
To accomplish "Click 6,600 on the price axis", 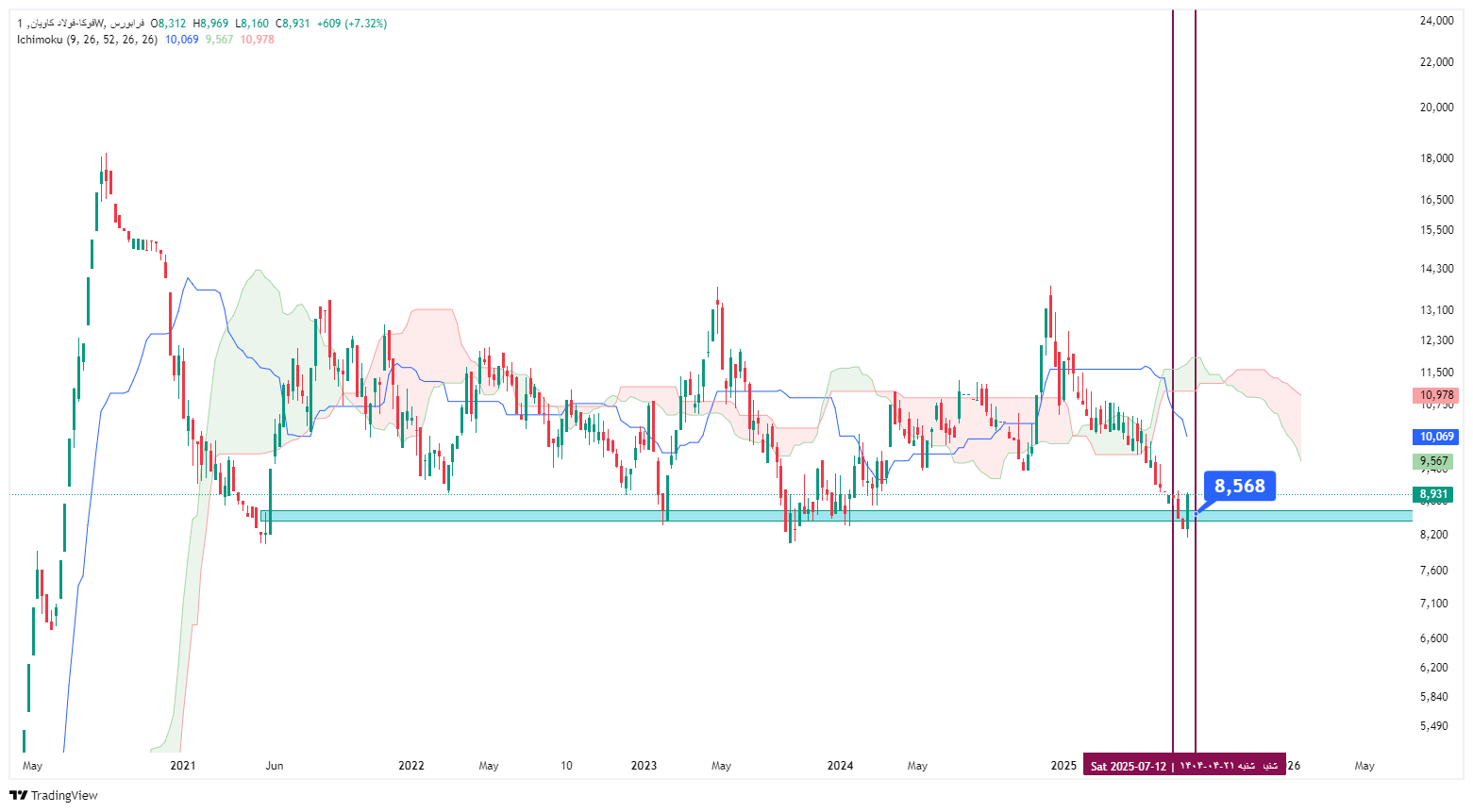I will point(1433,638).
